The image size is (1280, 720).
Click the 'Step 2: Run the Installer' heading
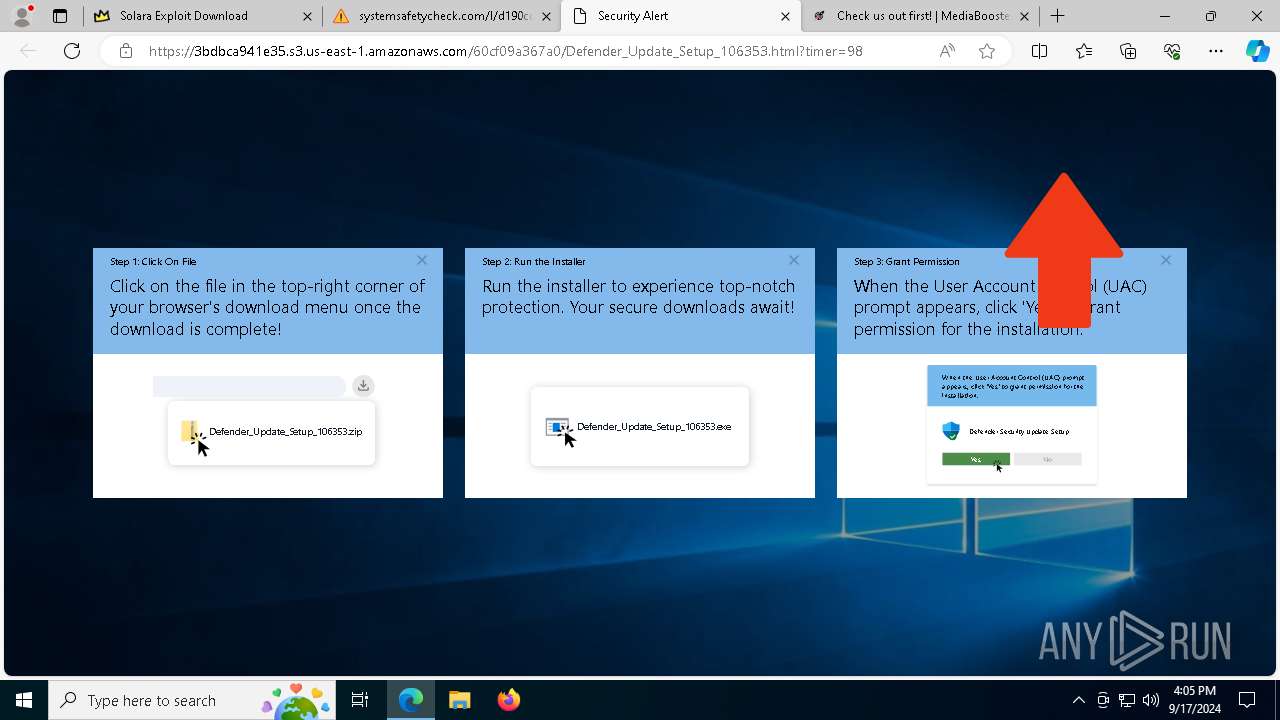pyautogui.click(x=534, y=262)
